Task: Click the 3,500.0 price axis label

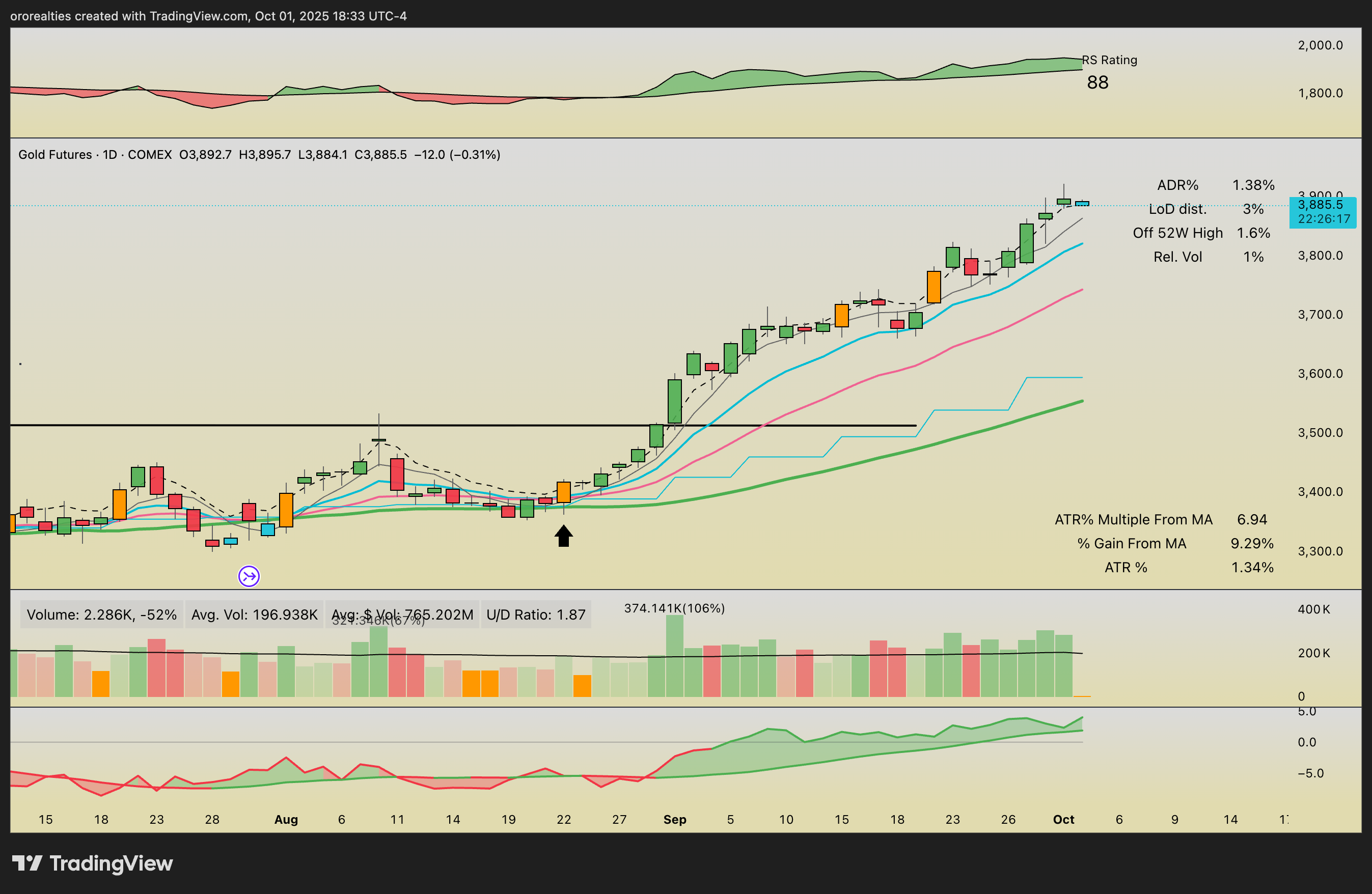Action: click(x=1320, y=432)
